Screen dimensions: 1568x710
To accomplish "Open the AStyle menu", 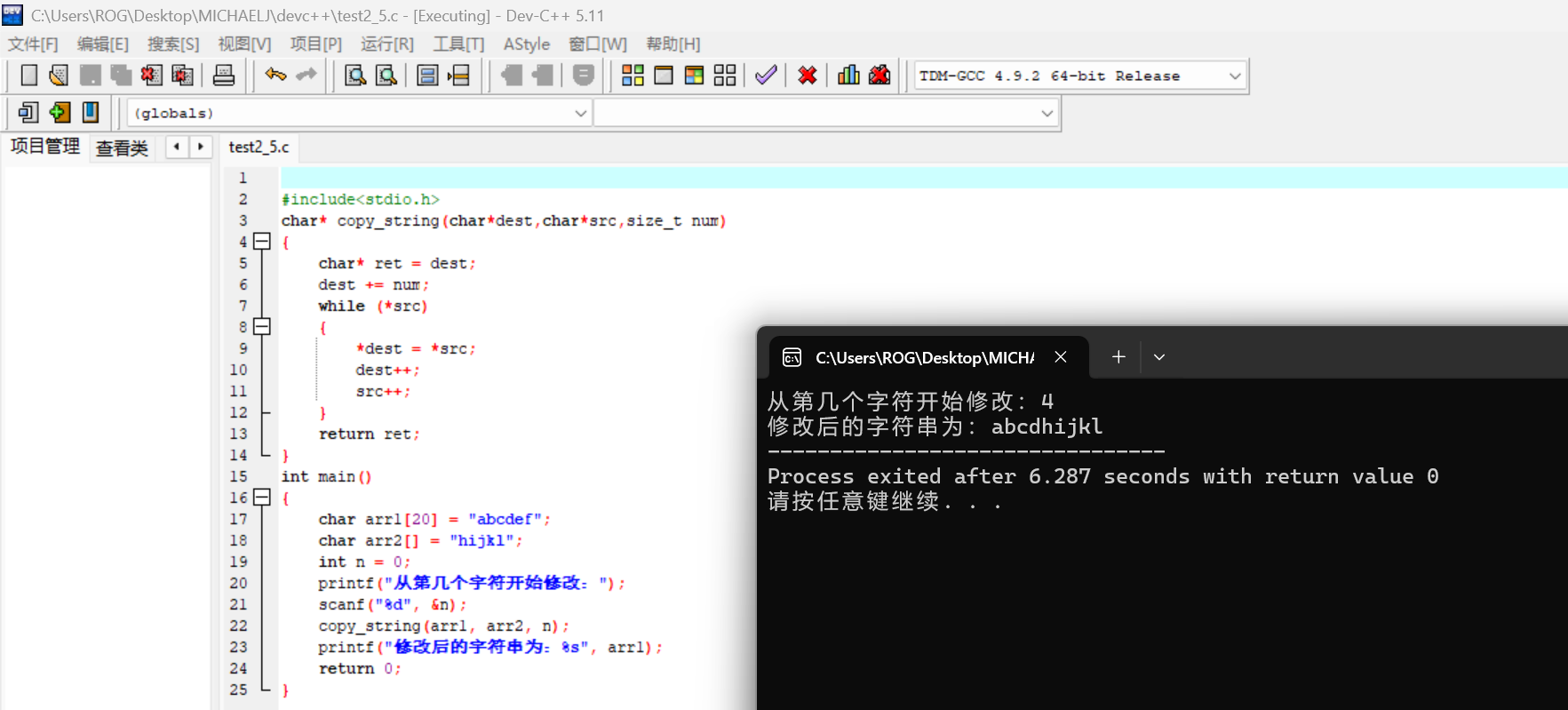I will tap(527, 44).
